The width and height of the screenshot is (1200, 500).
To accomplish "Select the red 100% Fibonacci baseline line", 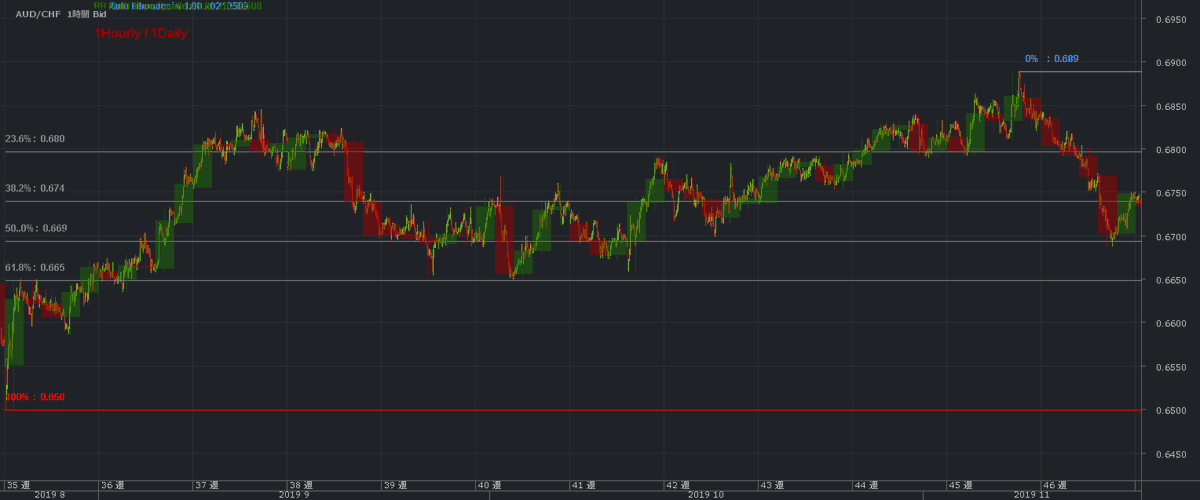I will pyautogui.click(x=573, y=410).
